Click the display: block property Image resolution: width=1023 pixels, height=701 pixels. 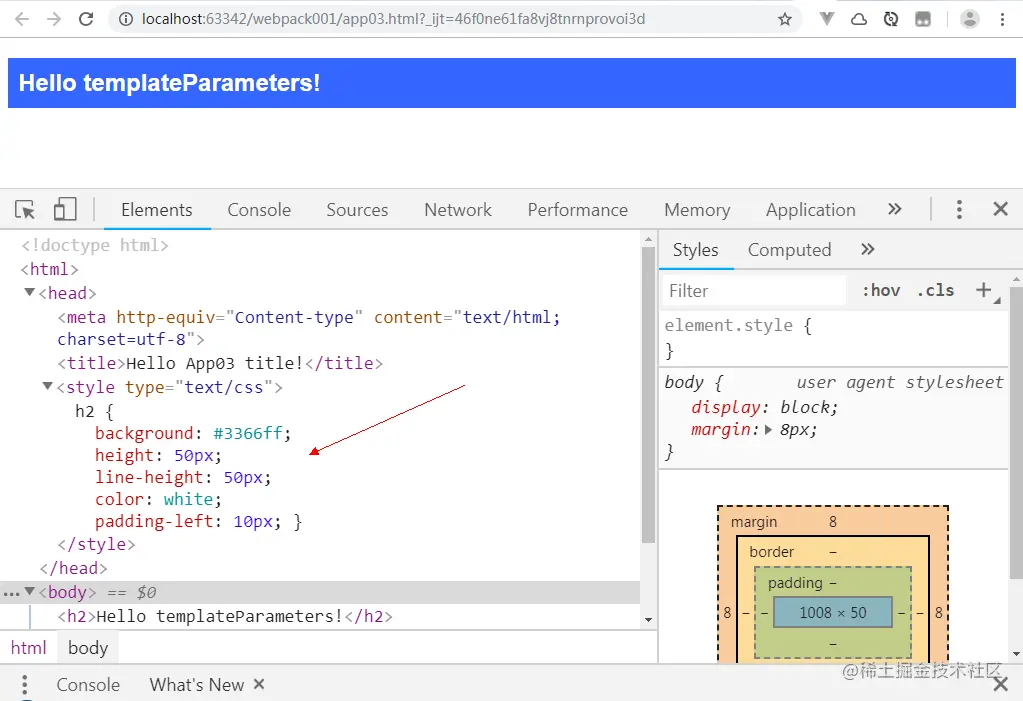click(x=764, y=407)
